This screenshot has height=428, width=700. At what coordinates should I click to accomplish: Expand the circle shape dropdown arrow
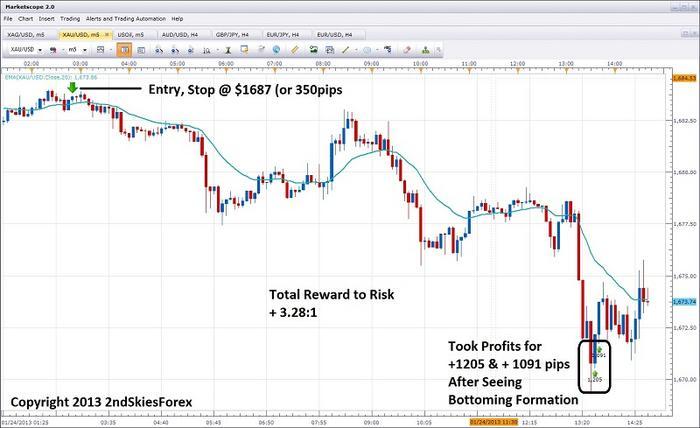point(377,50)
